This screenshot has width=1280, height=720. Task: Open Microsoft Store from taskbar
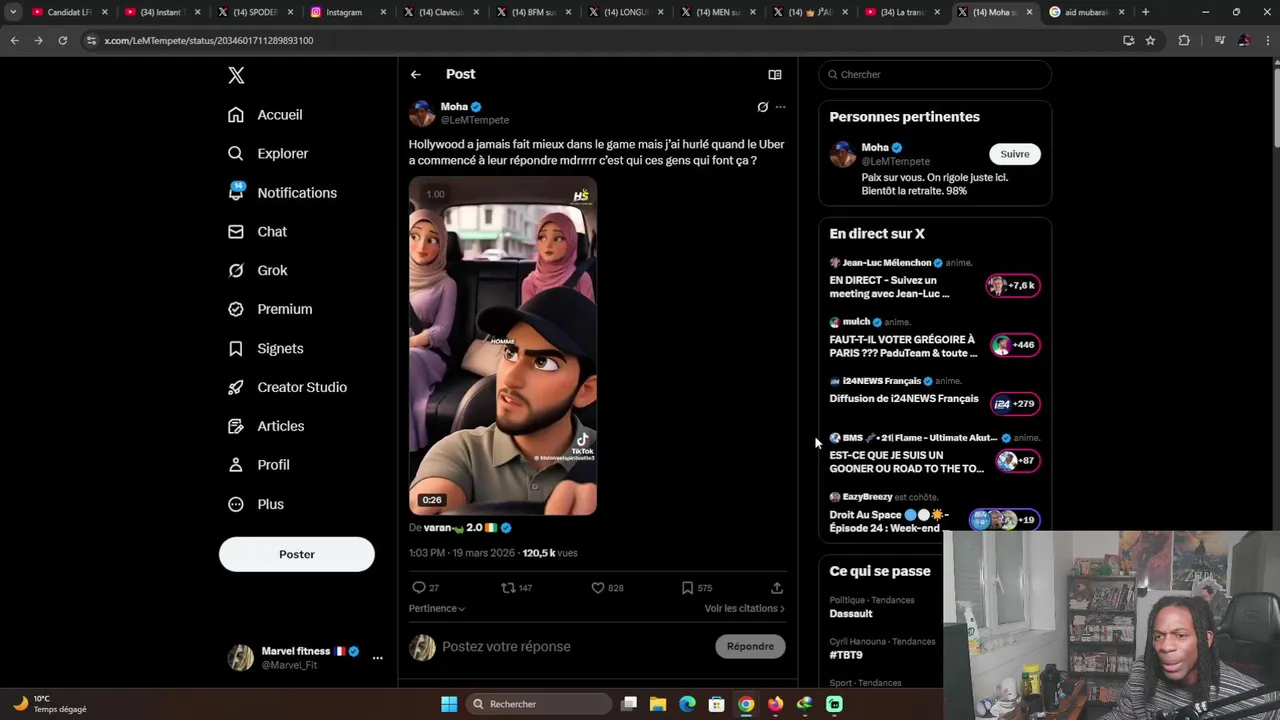click(x=716, y=704)
